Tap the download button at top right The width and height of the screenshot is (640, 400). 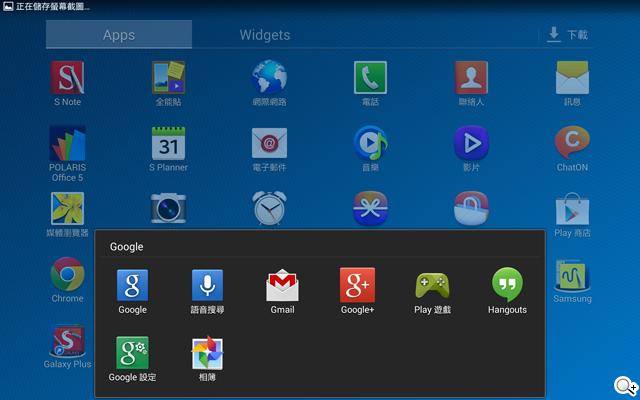tap(567, 35)
